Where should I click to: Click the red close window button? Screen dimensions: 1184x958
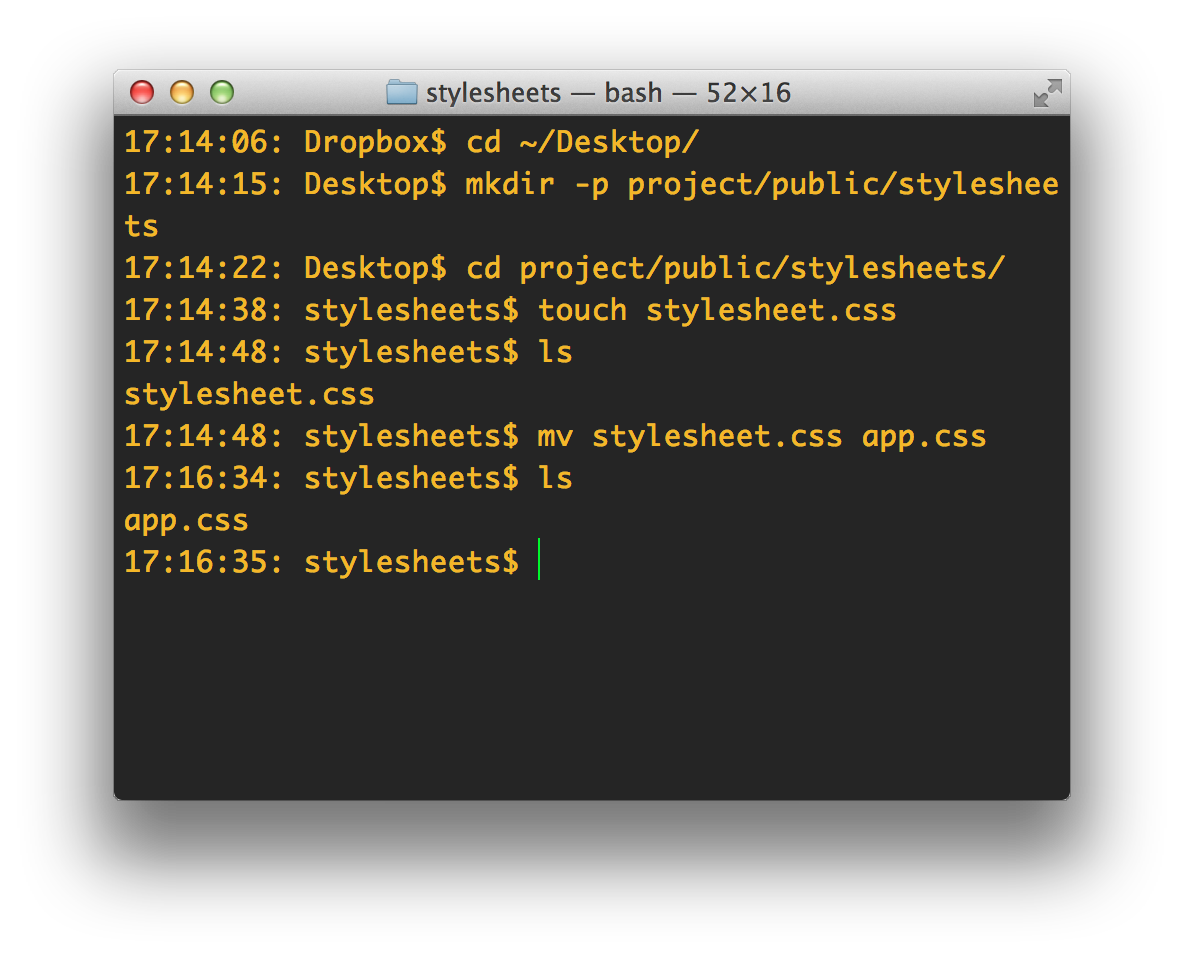[x=142, y=92]
